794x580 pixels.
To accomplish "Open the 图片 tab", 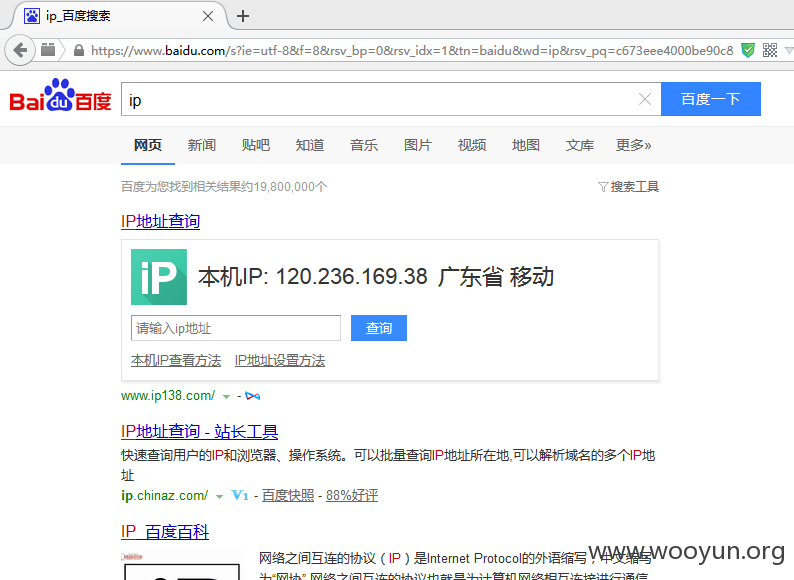I will pyautogui.click(x=418, y=145).
